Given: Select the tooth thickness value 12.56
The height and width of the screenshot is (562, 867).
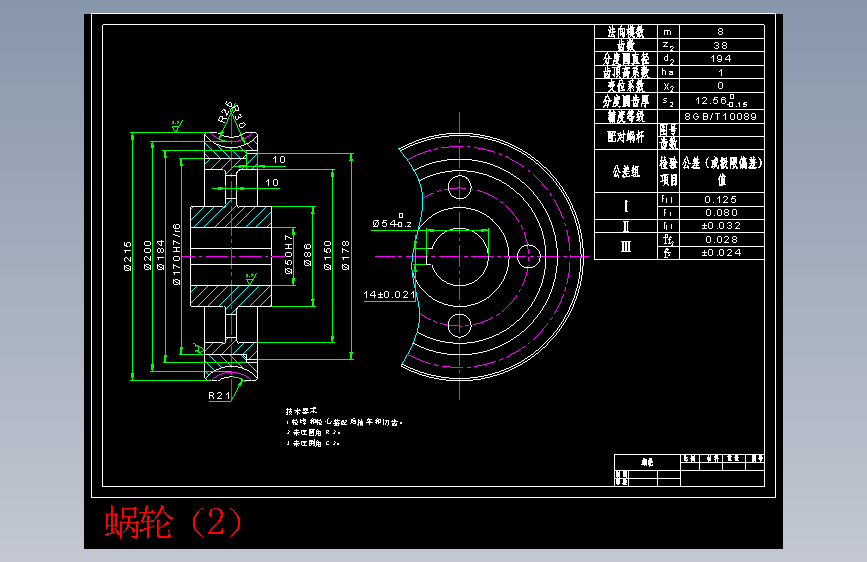Looking at the screenshot, I should click(x=722, y=101).
